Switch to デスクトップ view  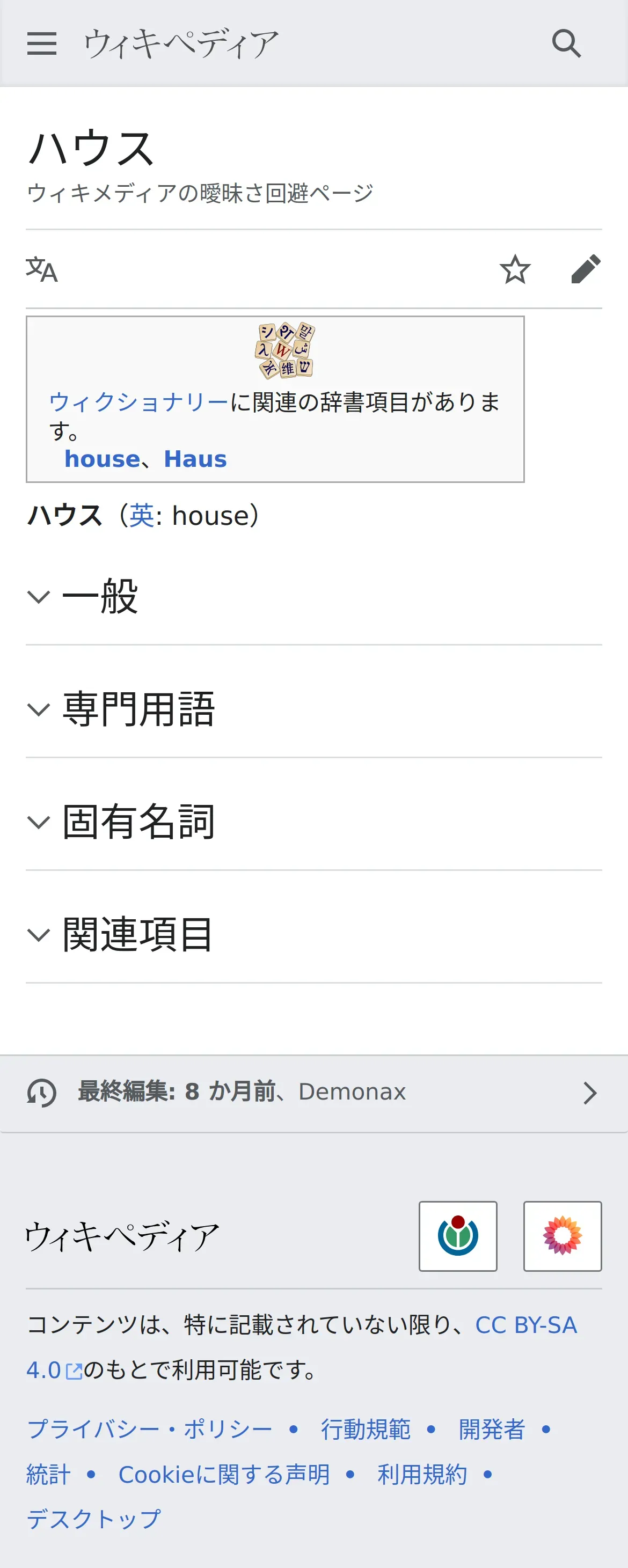pyautogui.click(x=94, y=1519)
